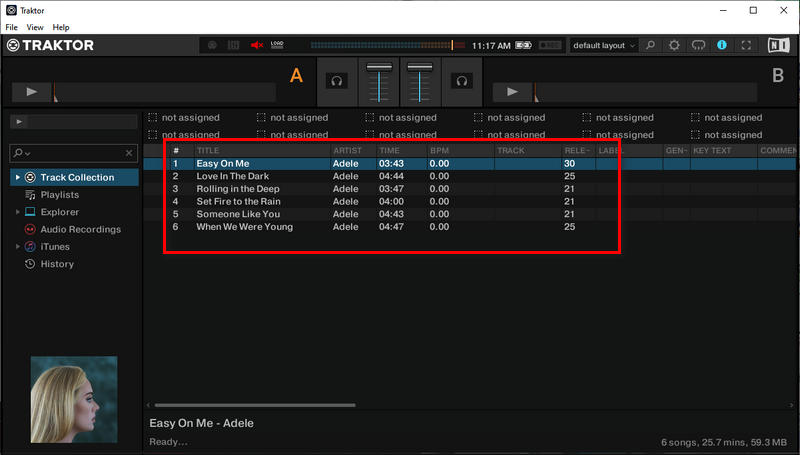Click the Audio Recordings red icon
Viewport: 800px width, 455px height.
tap(30, 230)
